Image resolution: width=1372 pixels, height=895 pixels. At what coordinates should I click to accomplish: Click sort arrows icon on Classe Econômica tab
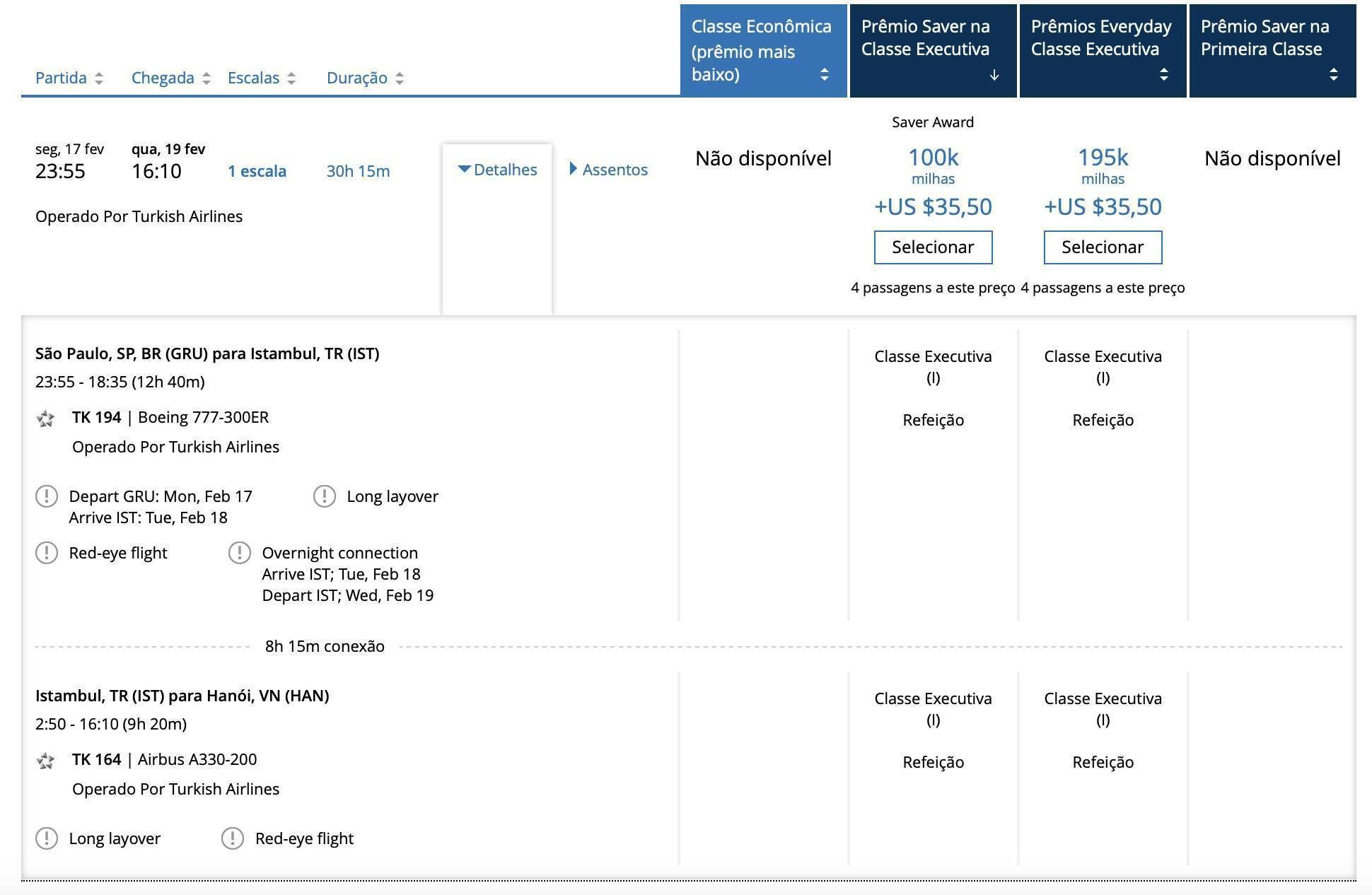[x=824, y=74]
